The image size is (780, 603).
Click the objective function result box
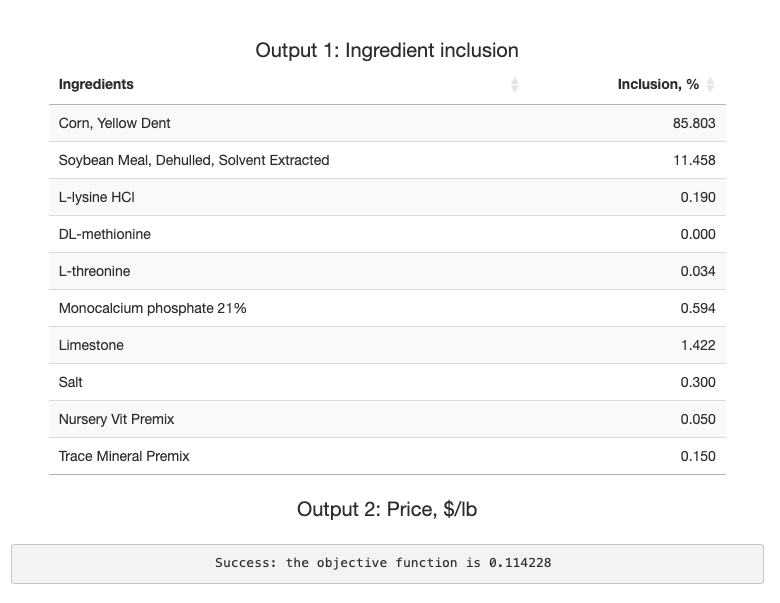[388, 564]
